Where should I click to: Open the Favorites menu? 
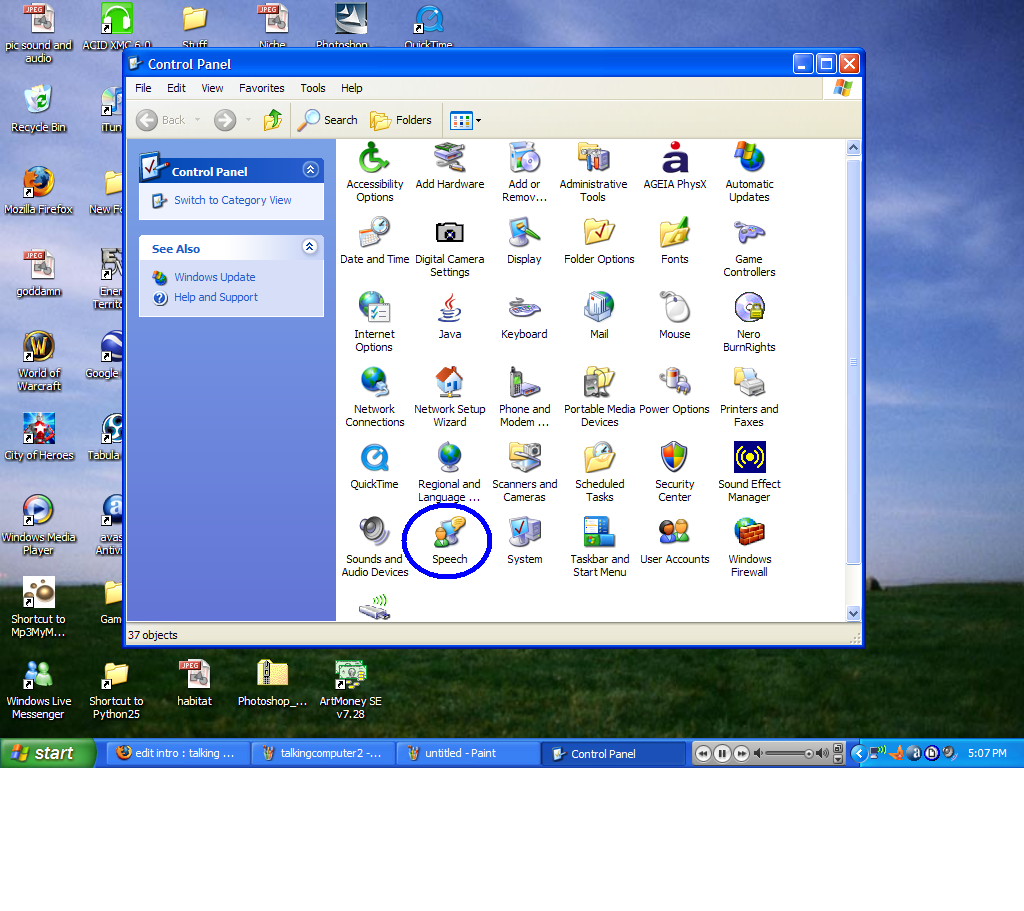pyautogui.click(x=262, y=88)
